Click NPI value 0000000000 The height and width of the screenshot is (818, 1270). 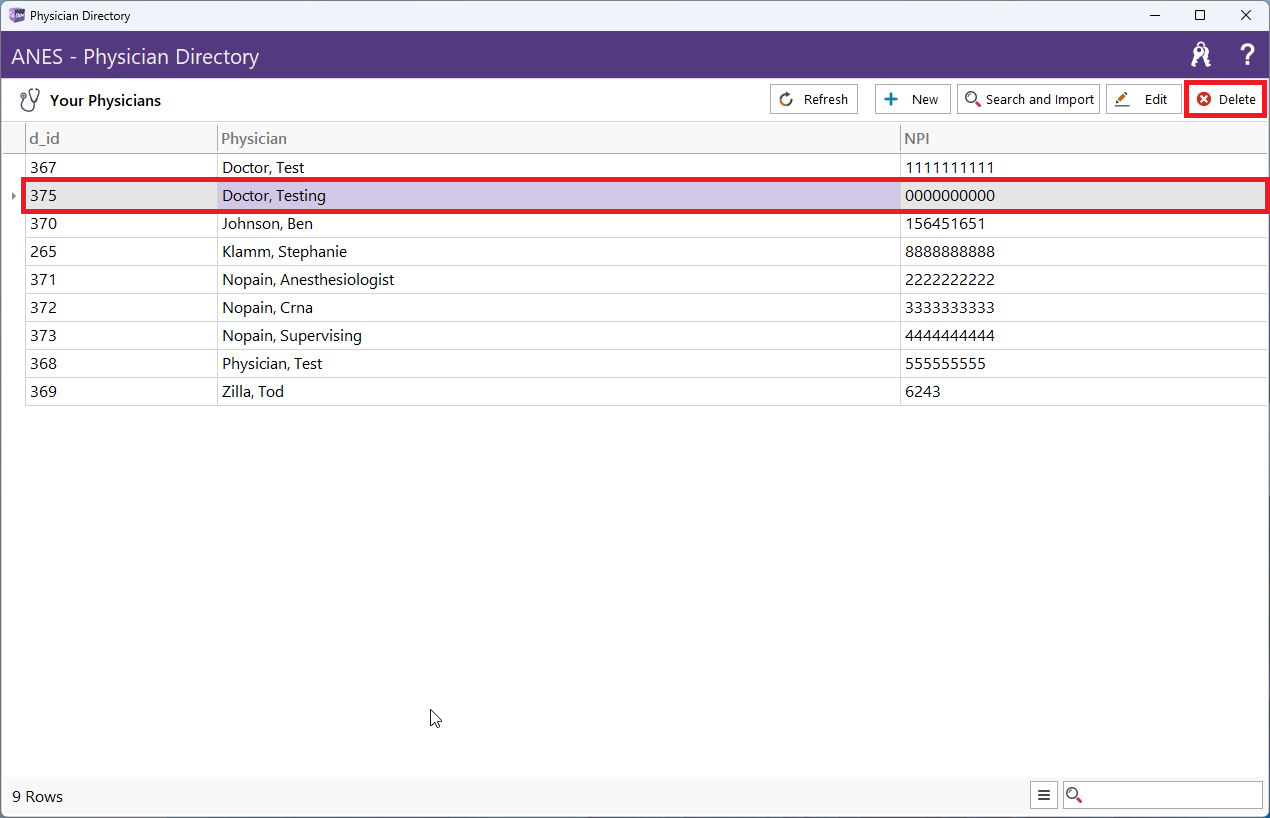click(x=949, y=196)
